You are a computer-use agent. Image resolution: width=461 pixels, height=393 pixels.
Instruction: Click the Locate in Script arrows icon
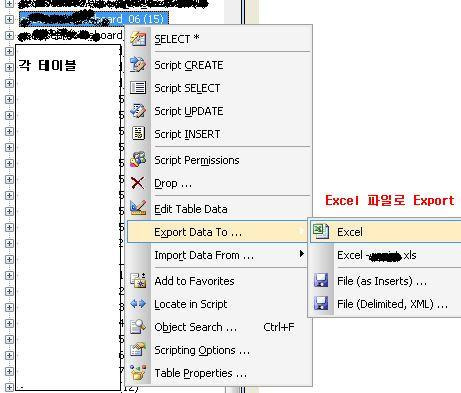click(138, 304)
